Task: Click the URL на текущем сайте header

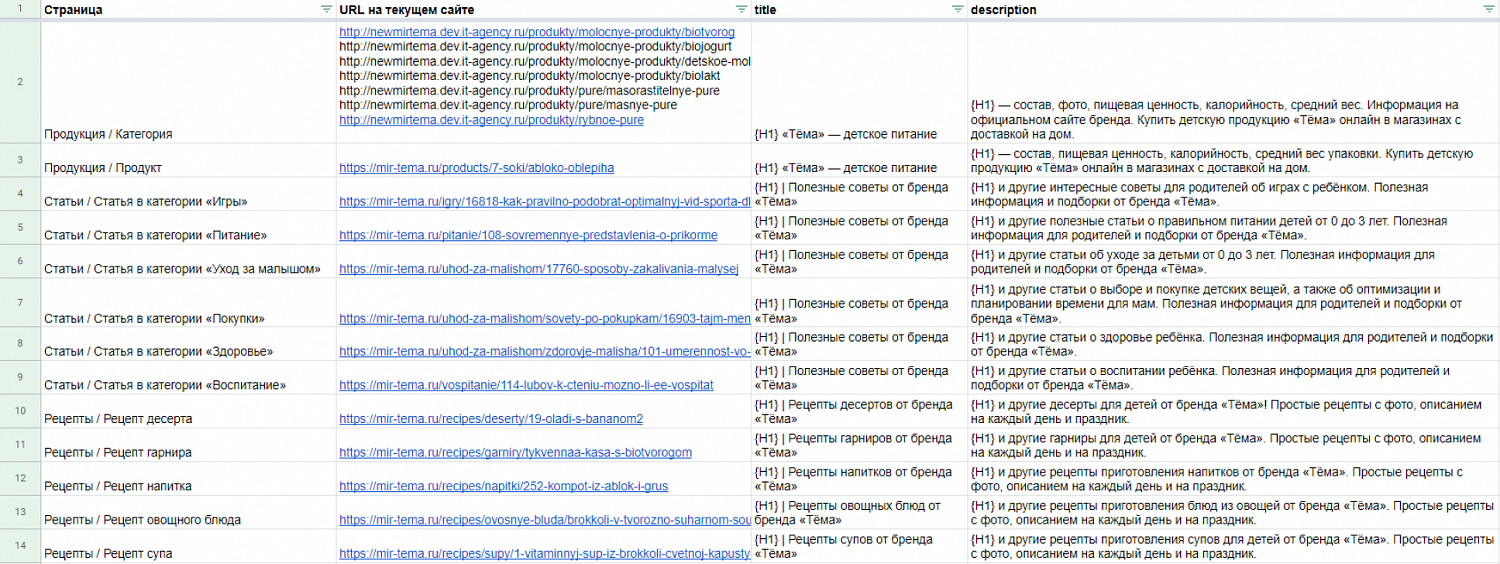Action: (x=543, y=9)
